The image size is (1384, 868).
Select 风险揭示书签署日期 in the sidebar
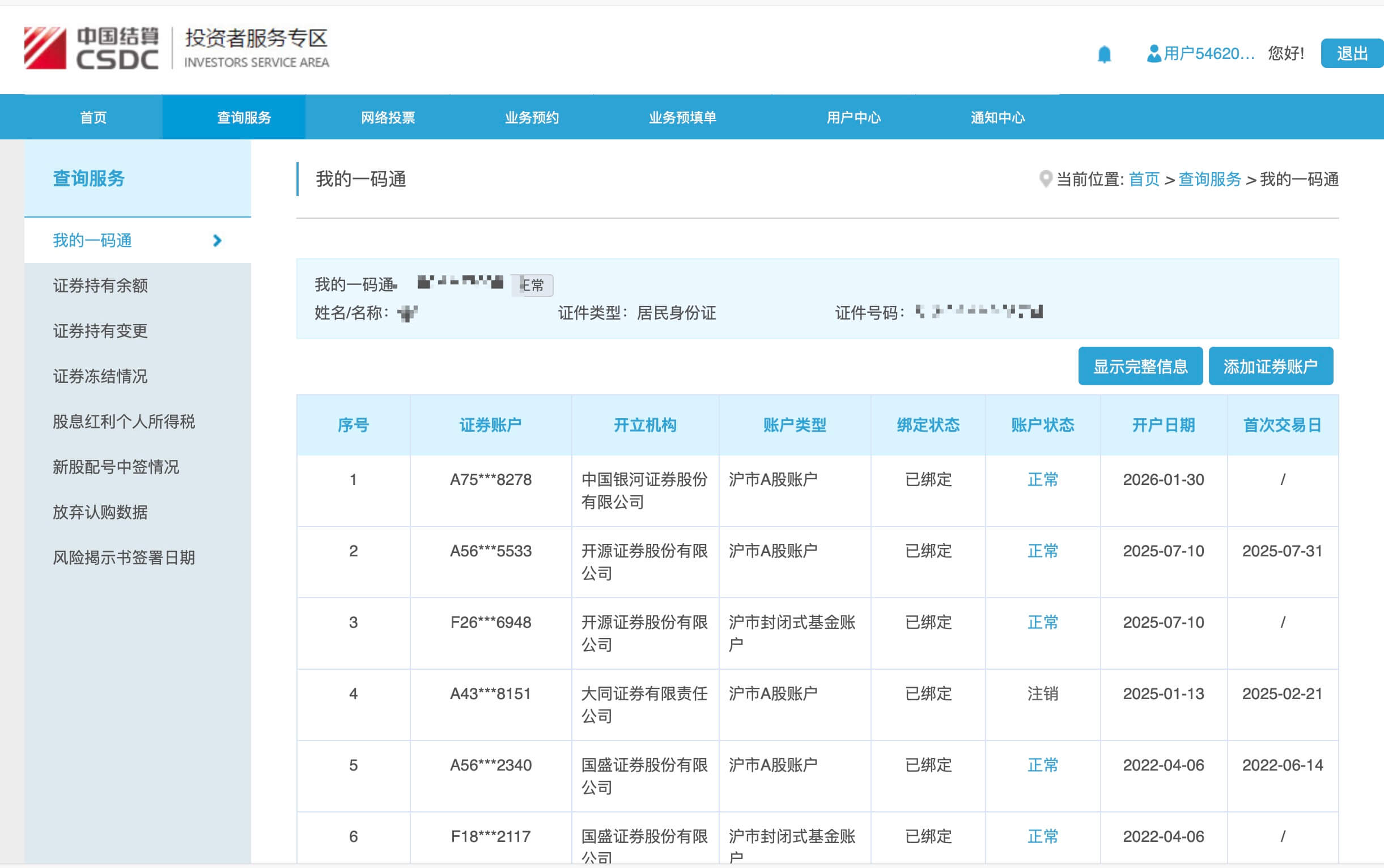coord(124,557)
